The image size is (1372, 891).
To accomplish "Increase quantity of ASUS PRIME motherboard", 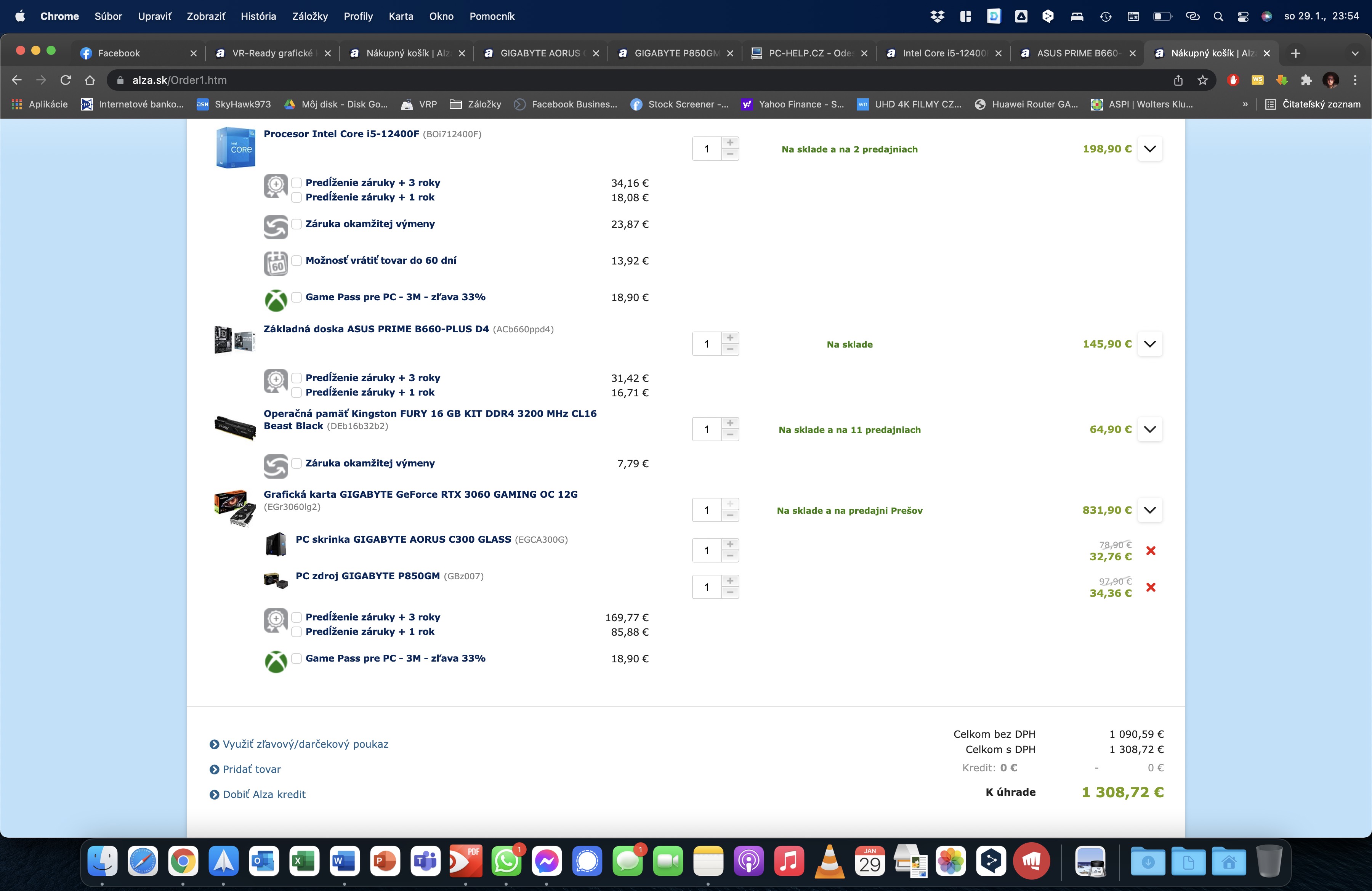I will 730,338.
